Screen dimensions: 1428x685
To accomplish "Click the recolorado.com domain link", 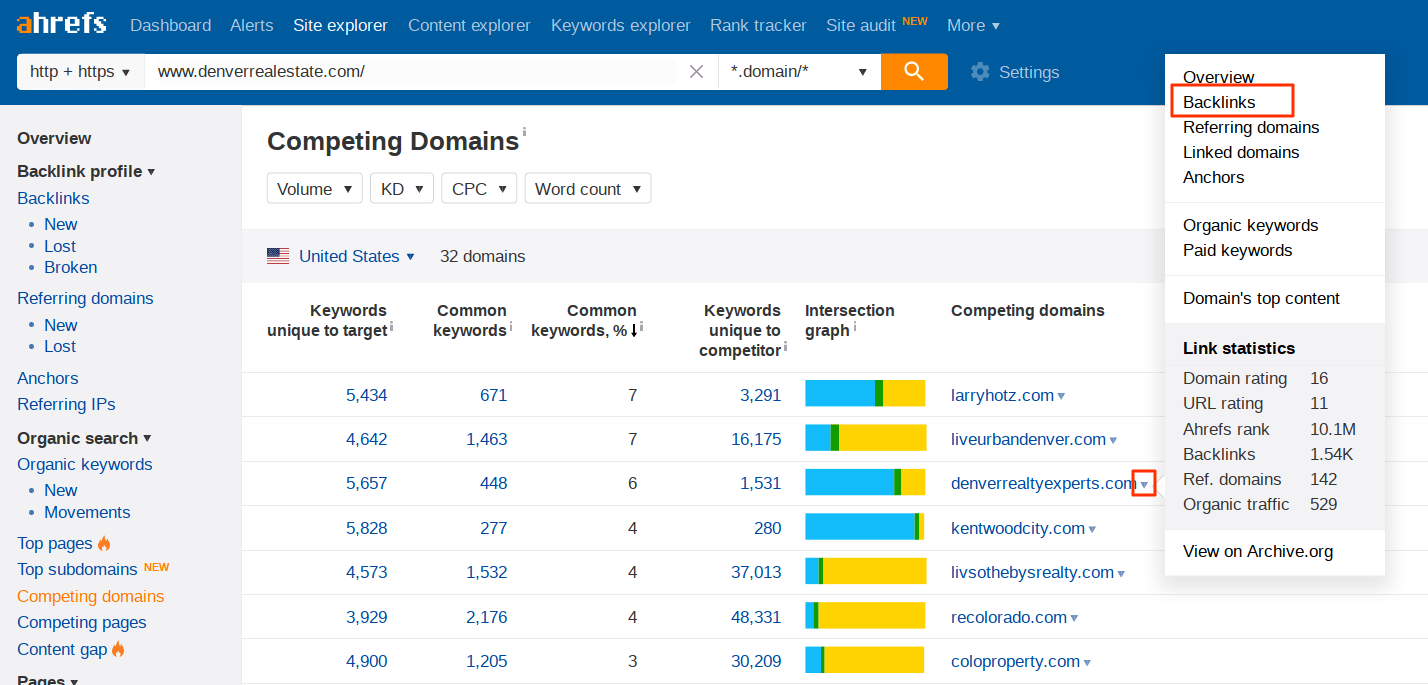I will click(x=1009, y=617).
